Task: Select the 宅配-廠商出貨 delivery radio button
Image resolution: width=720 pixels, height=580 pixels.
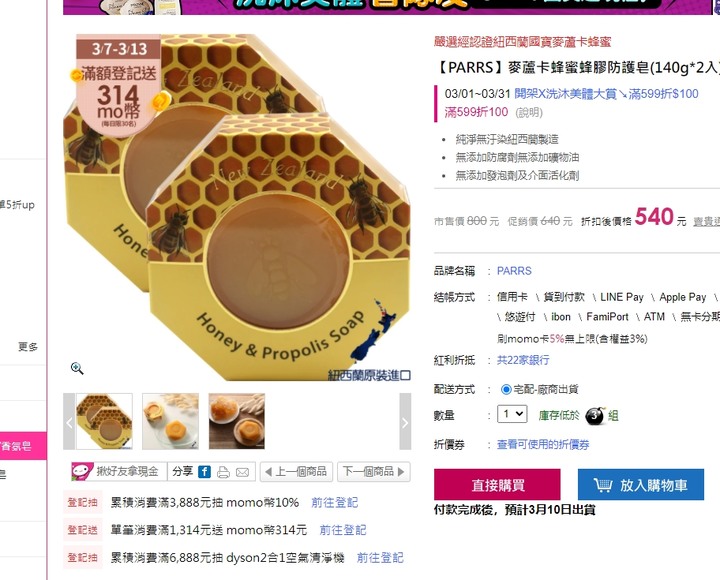Action: click(506, 389)
